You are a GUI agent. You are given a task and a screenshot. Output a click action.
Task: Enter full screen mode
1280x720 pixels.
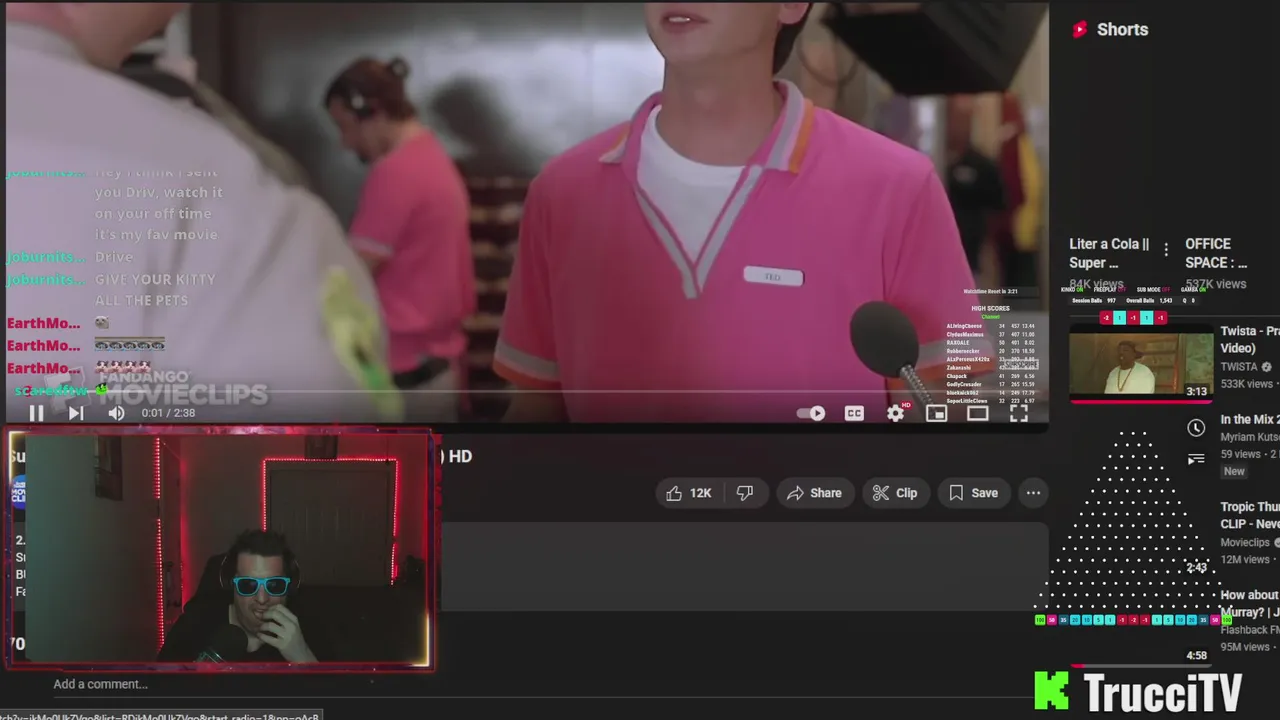click(1018, 413)
